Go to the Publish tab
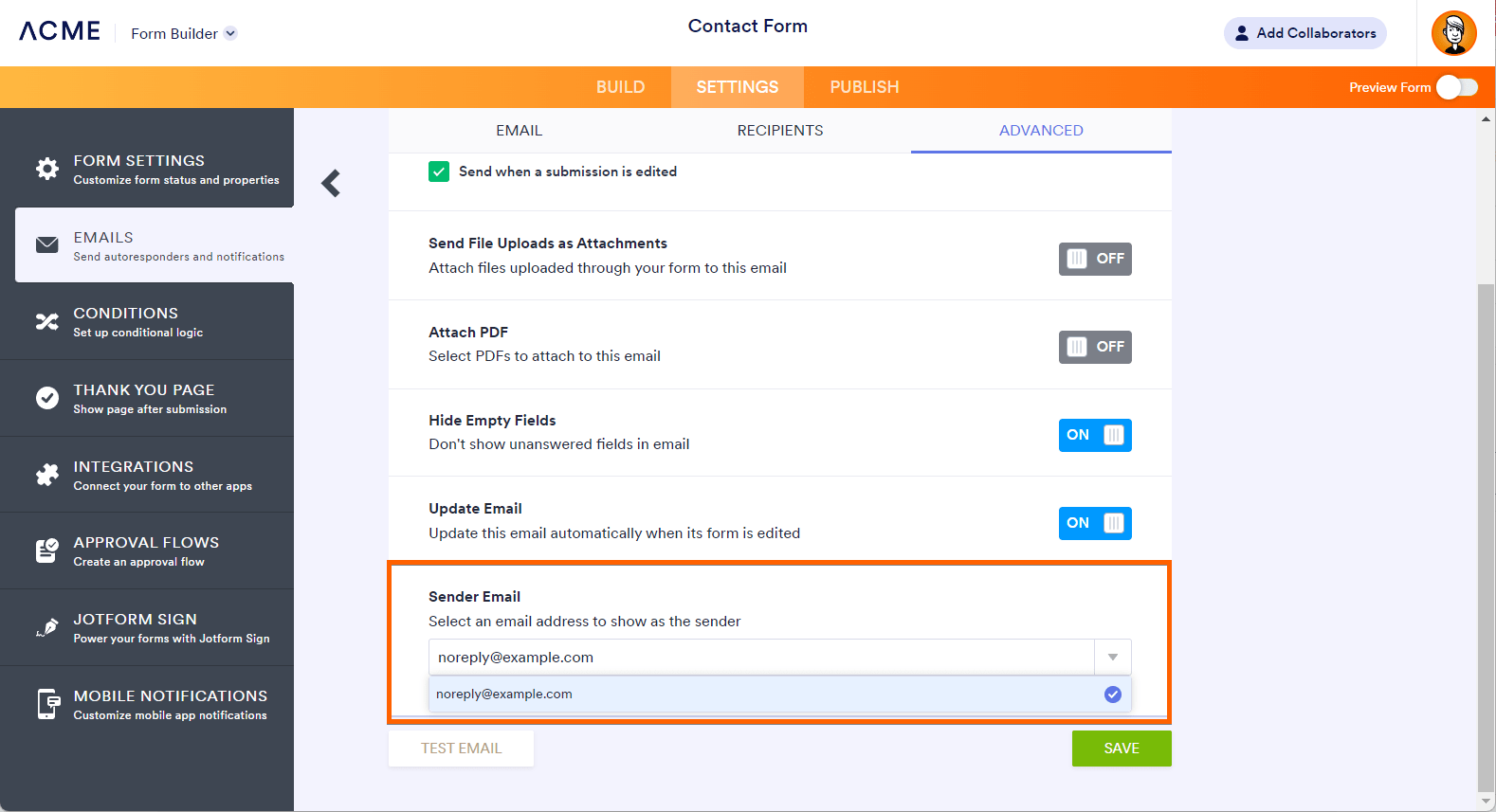This screenshot has width=1496, height=812. click(864, 87)
